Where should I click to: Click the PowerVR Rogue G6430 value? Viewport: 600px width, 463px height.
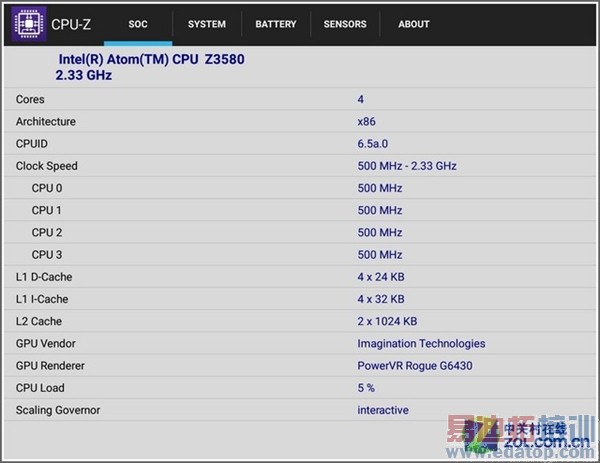pyautogui.click(x=415, y=366)
